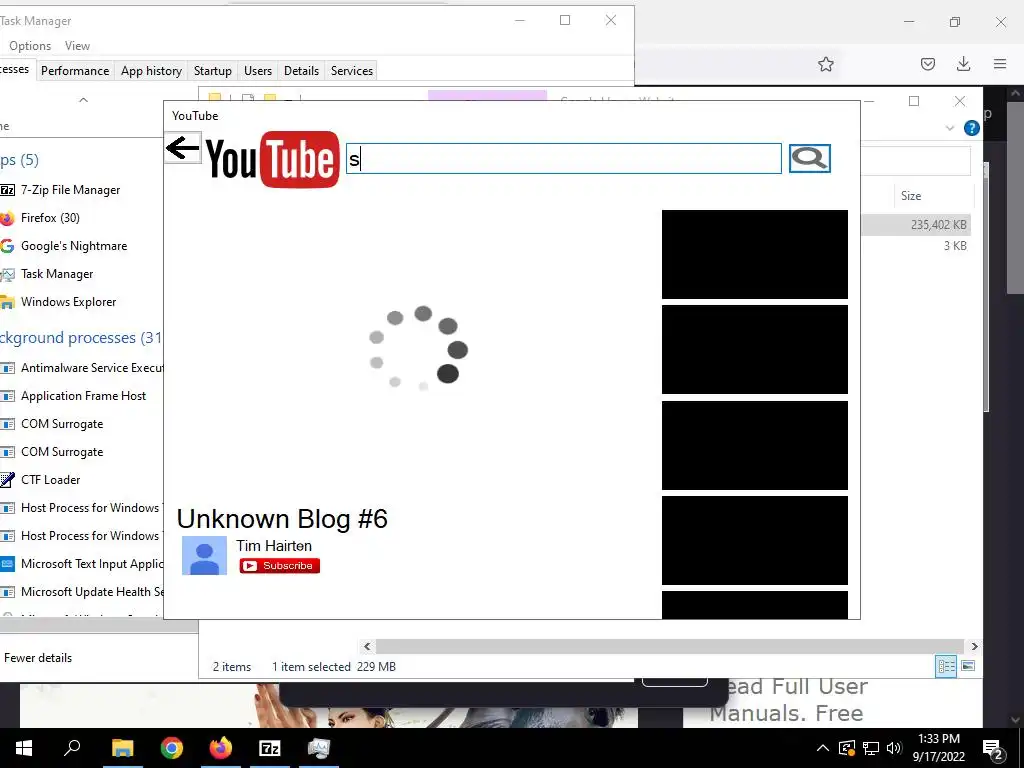The image size is (1024, 768).
Task: Click the volume speaker tray icon
Action: tap(894, 748)
